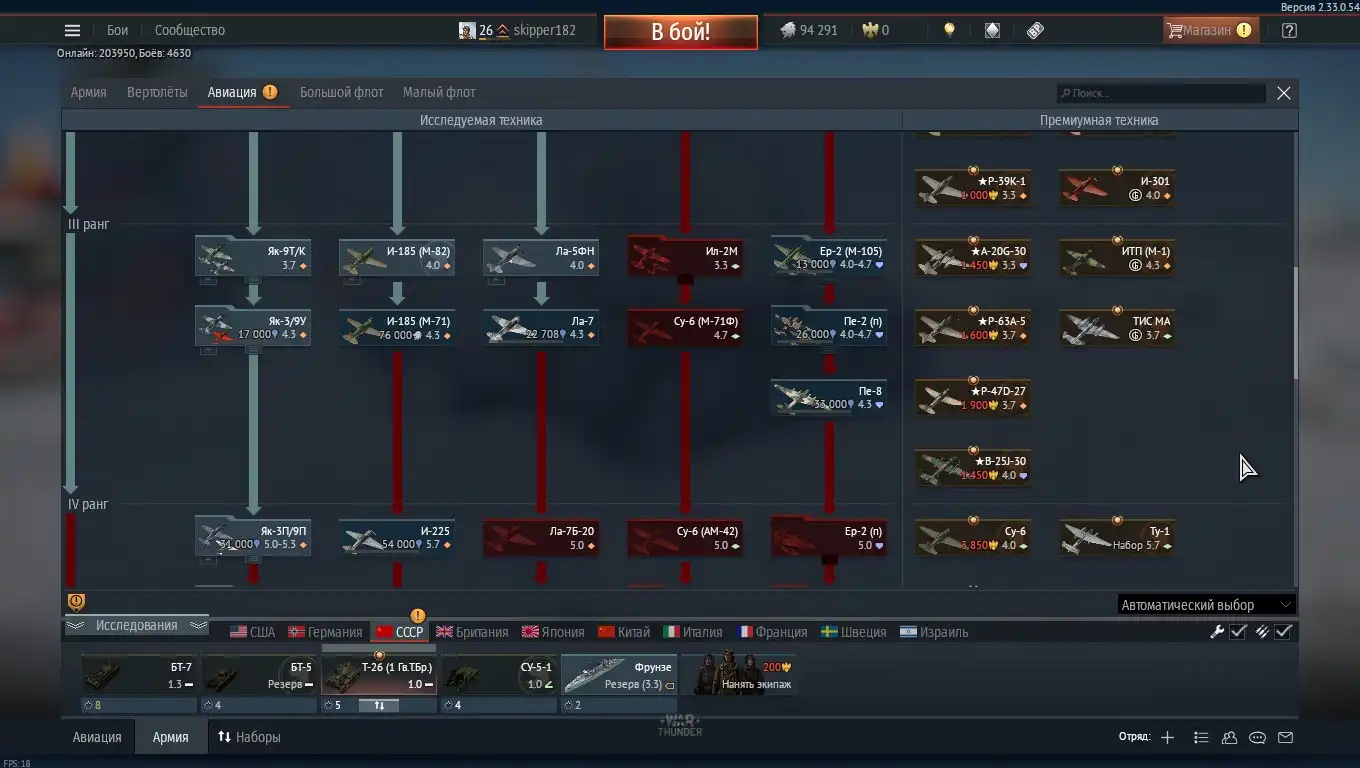Click the golden eagles currency icon

click(870, 30)
